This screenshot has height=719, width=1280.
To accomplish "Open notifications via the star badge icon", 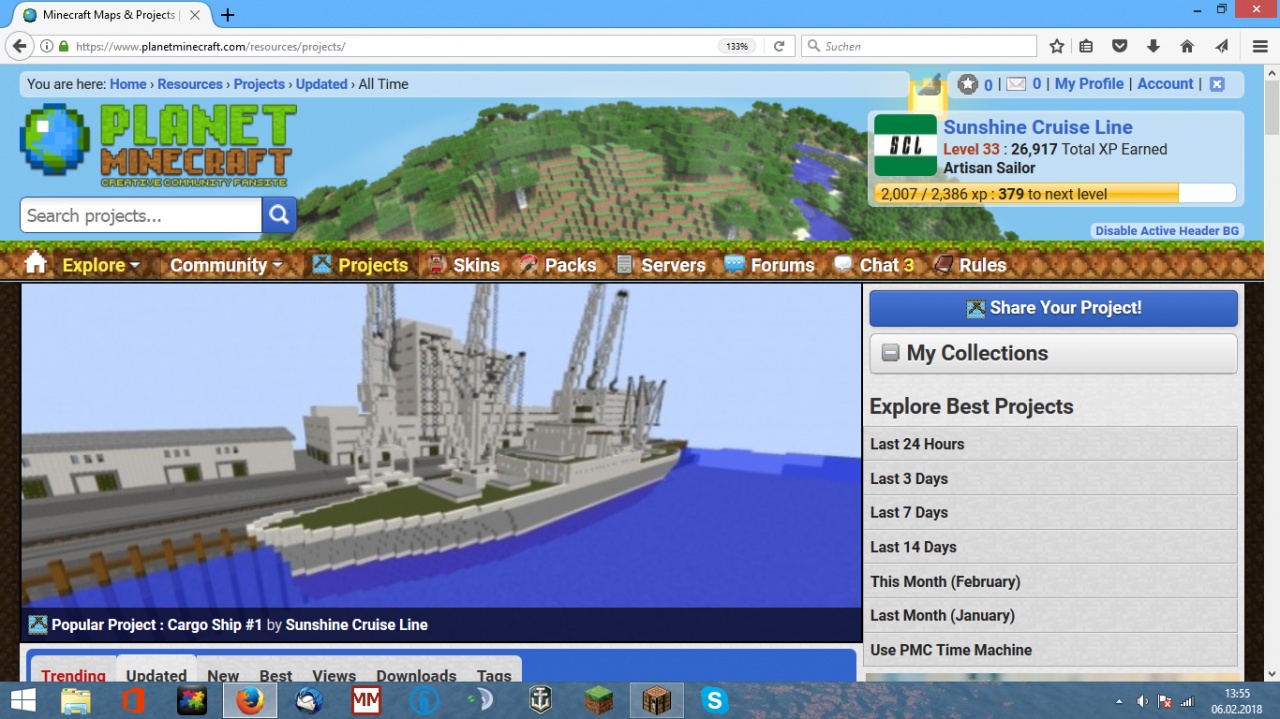I will (966, 84).
